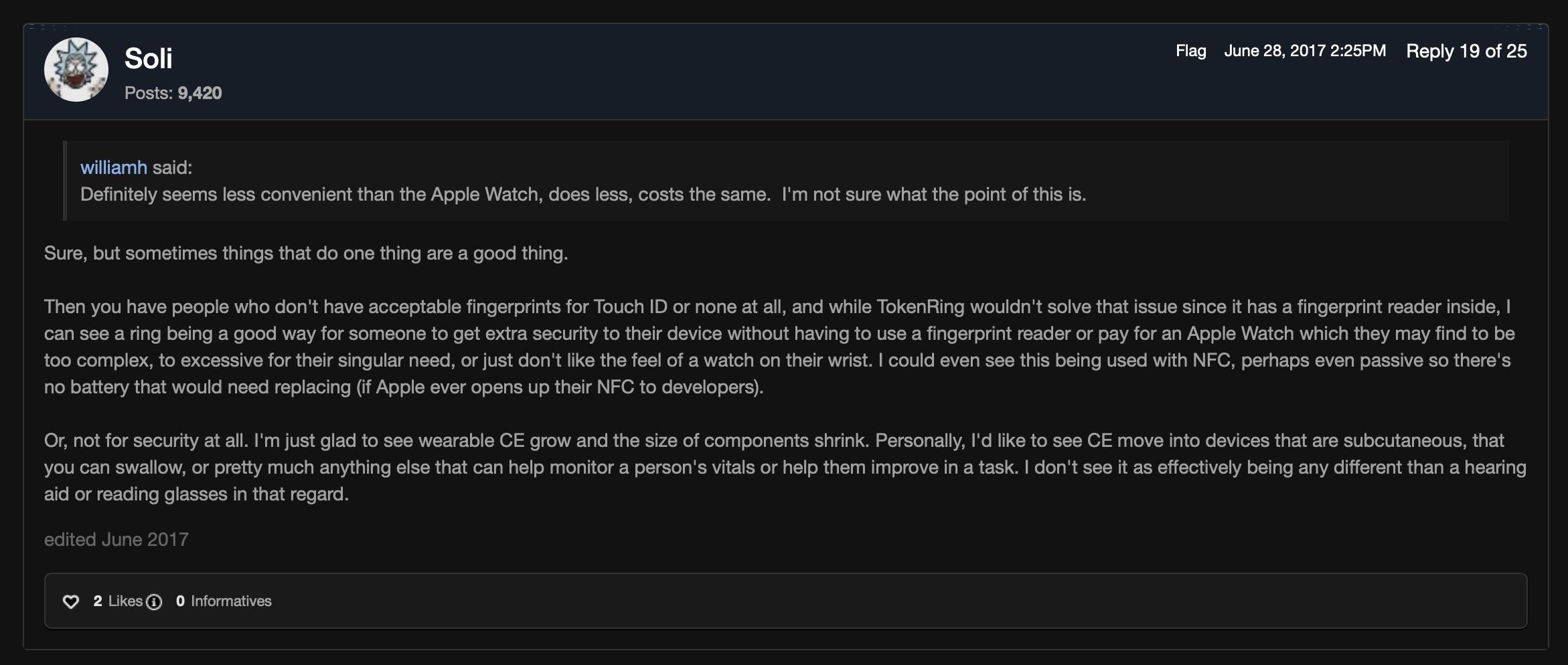Click the Posts: 9,420 count
Viewport: 1568px width, 665px height.
(x=173, y=93)
